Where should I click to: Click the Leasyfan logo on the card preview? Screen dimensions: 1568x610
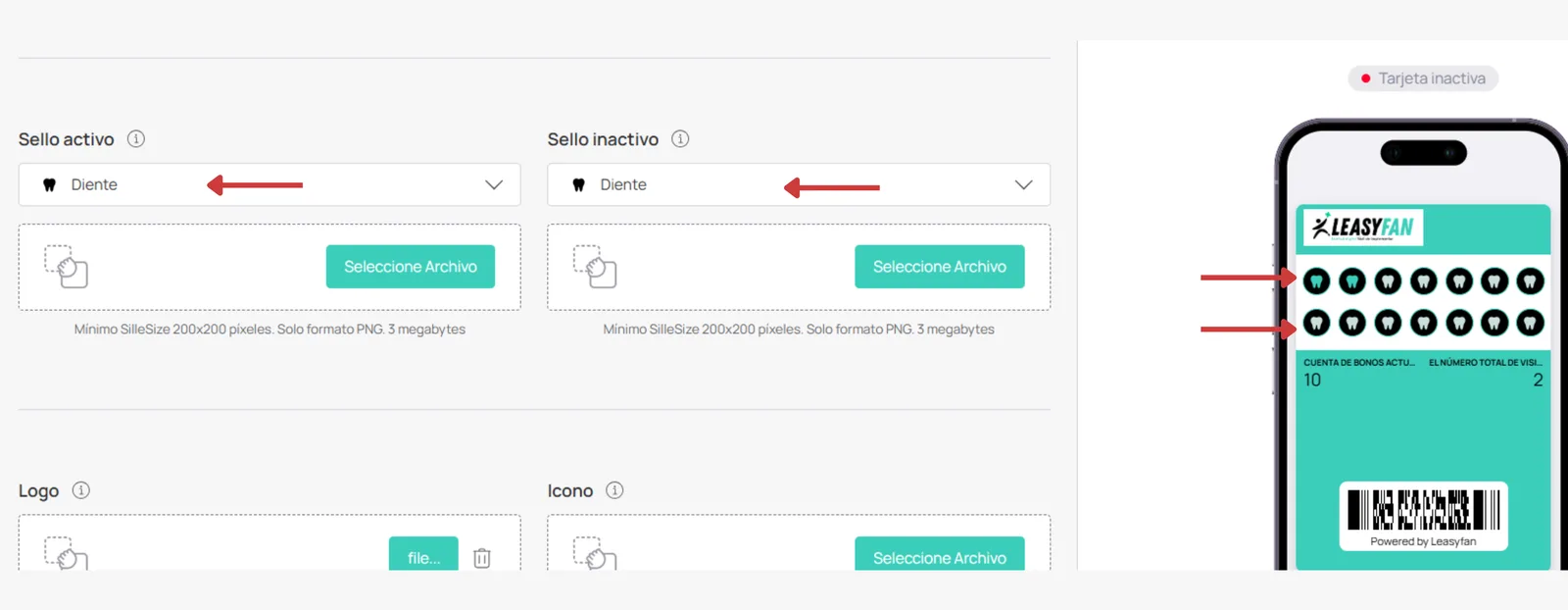pyautogui.click(x=1363, y=228)
